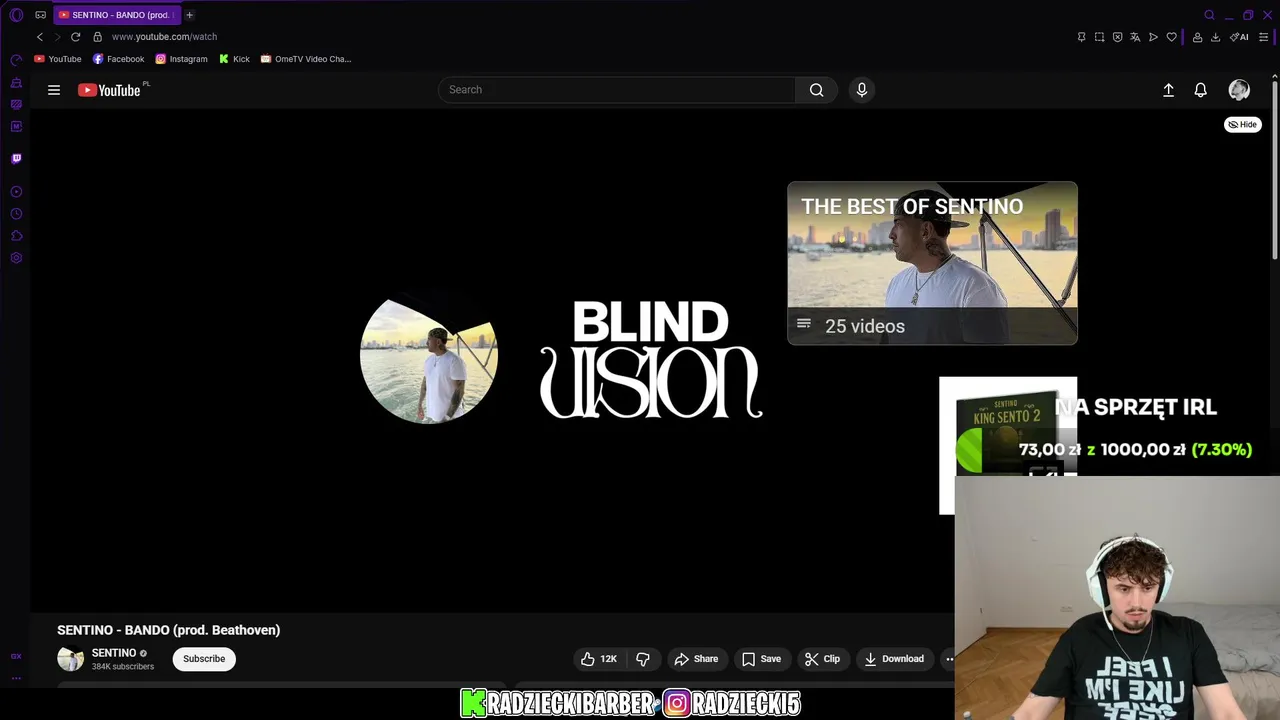1280x720 pixels.
Task: Open the YouTube bookmark
Action: pyautogui.click(x=58, y=59)
